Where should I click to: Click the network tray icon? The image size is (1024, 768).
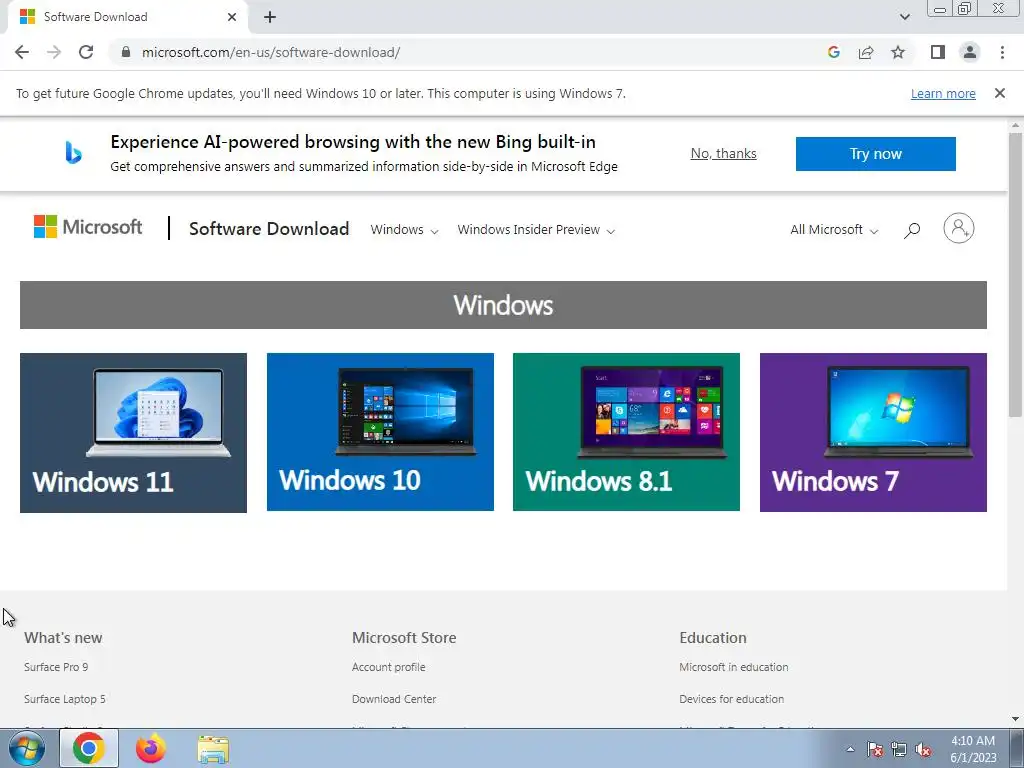click(899, 749)
